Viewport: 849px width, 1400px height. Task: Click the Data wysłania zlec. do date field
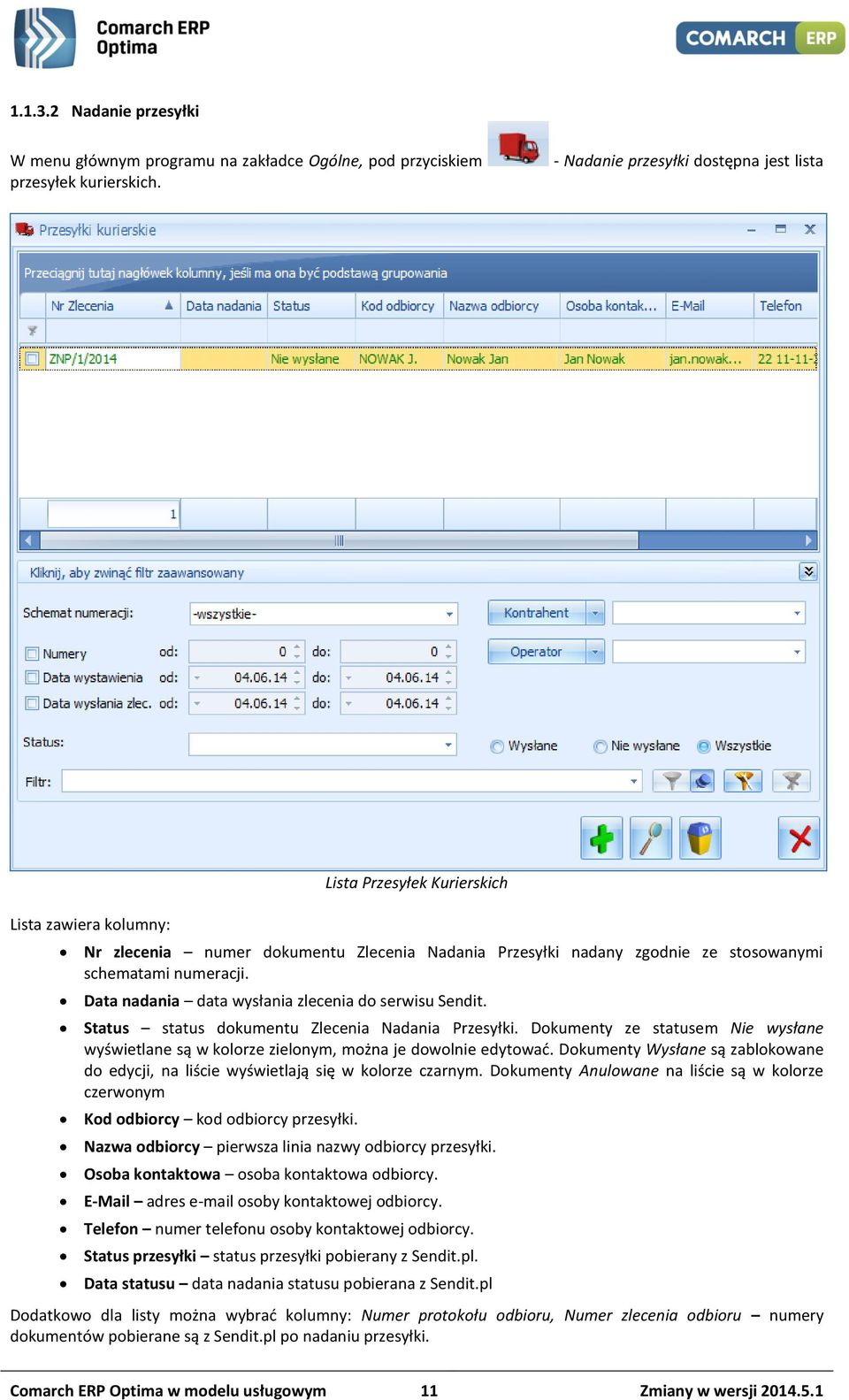[398, 704]
